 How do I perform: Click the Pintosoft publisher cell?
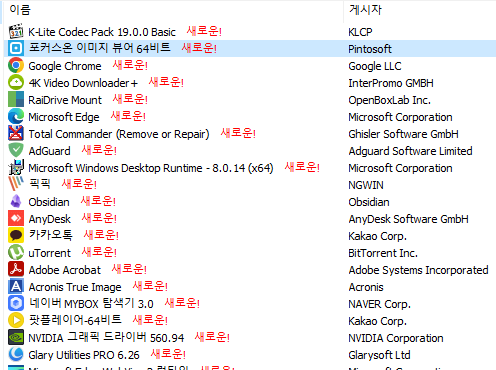coord(370,49)
